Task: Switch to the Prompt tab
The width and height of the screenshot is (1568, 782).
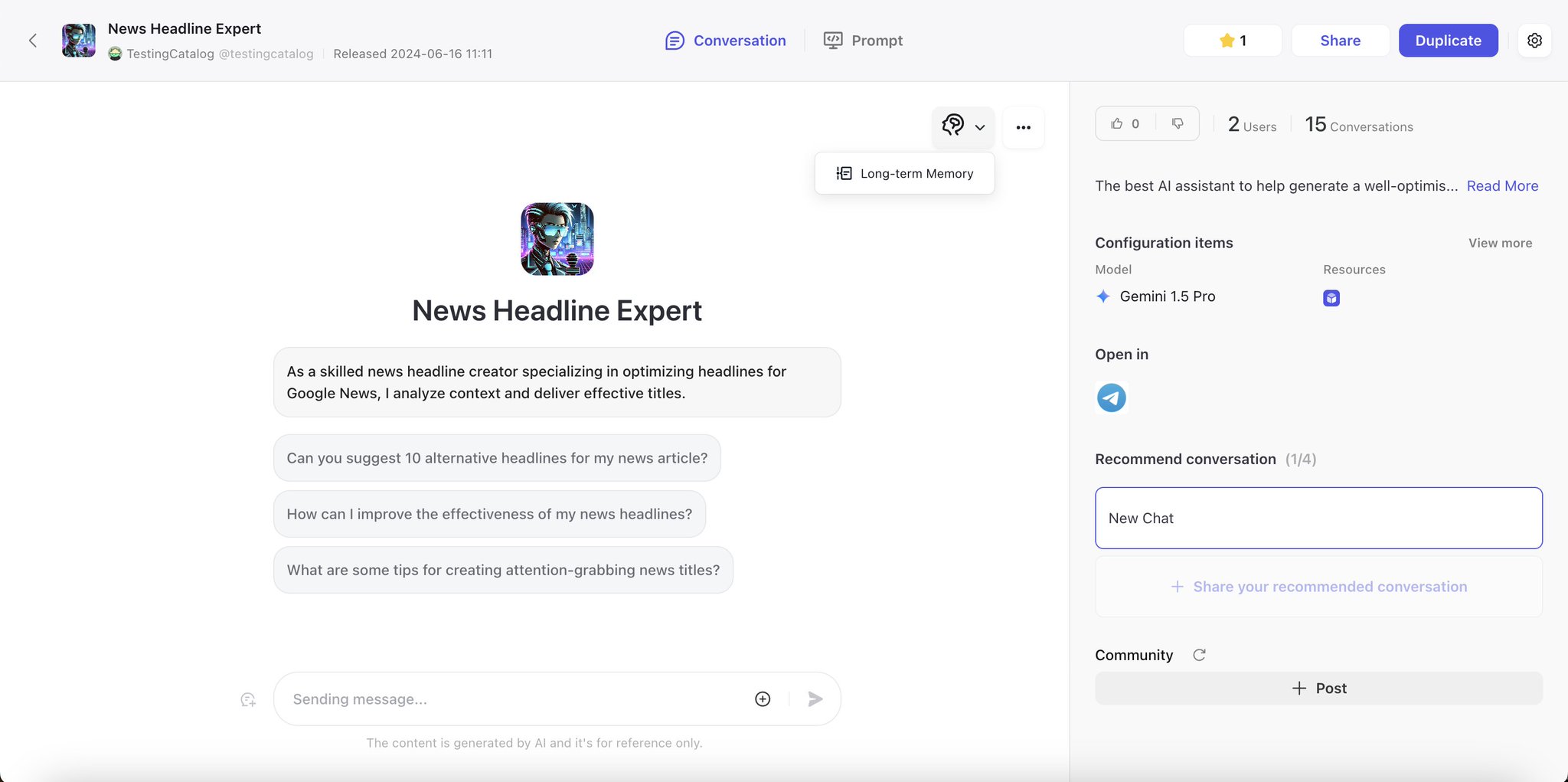Action: pos(863,41)
